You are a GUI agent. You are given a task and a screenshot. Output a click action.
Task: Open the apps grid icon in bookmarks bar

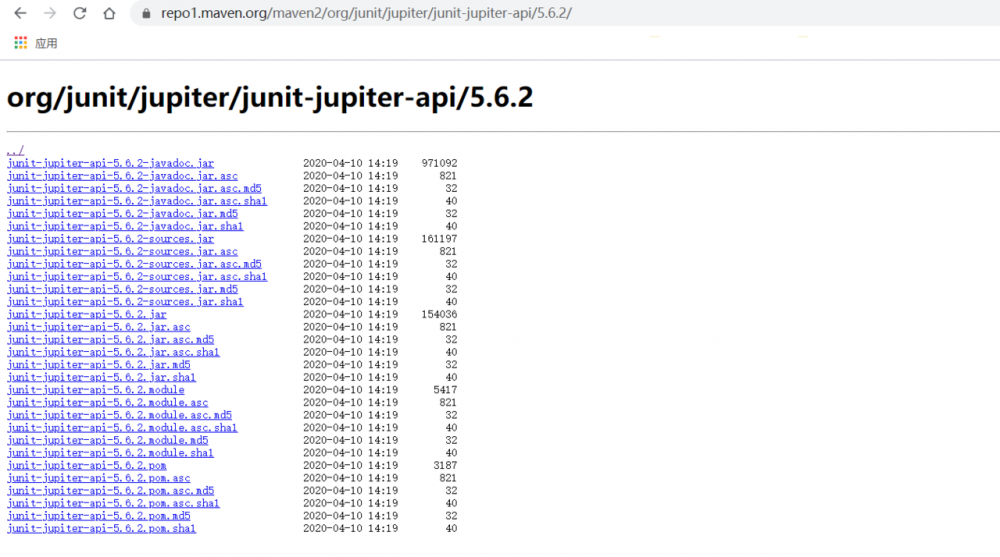coord(20,43)
